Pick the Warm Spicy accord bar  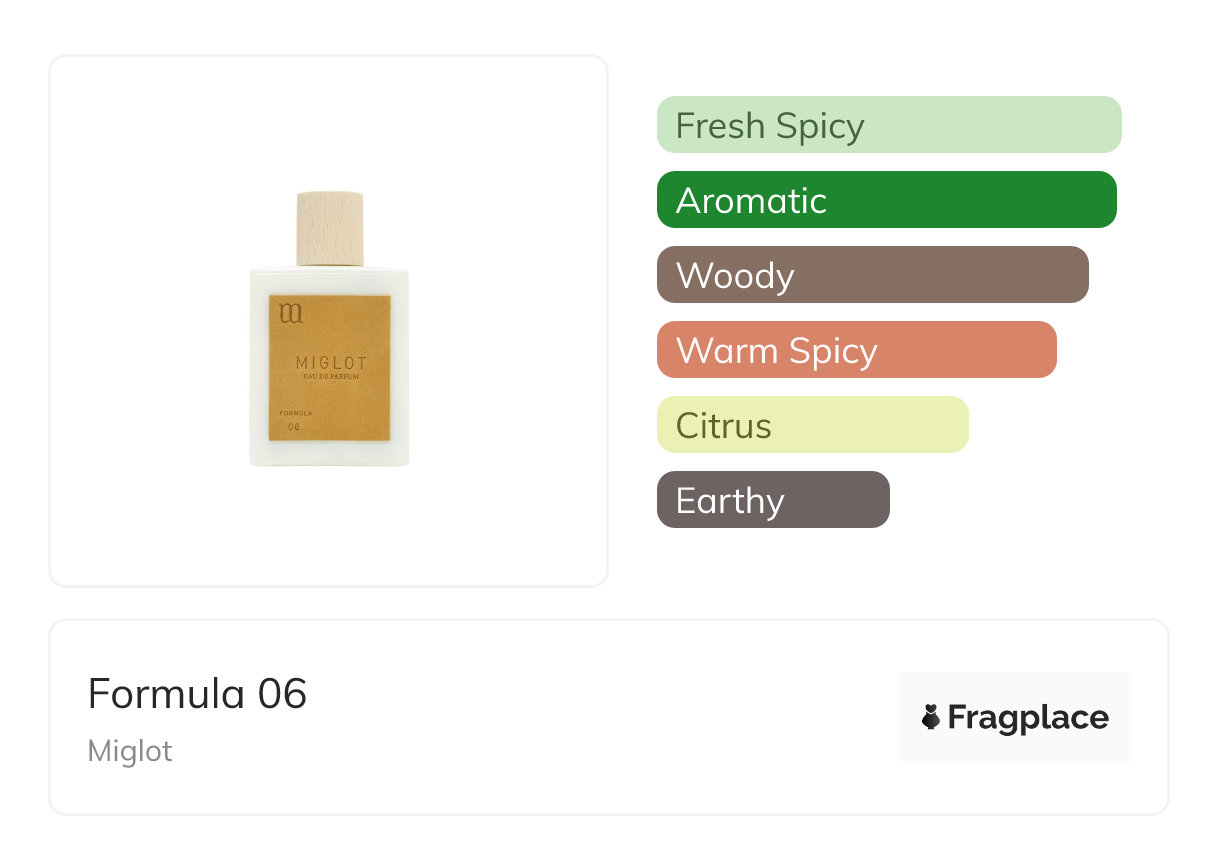pyautogui.click(x=856, y=350)
